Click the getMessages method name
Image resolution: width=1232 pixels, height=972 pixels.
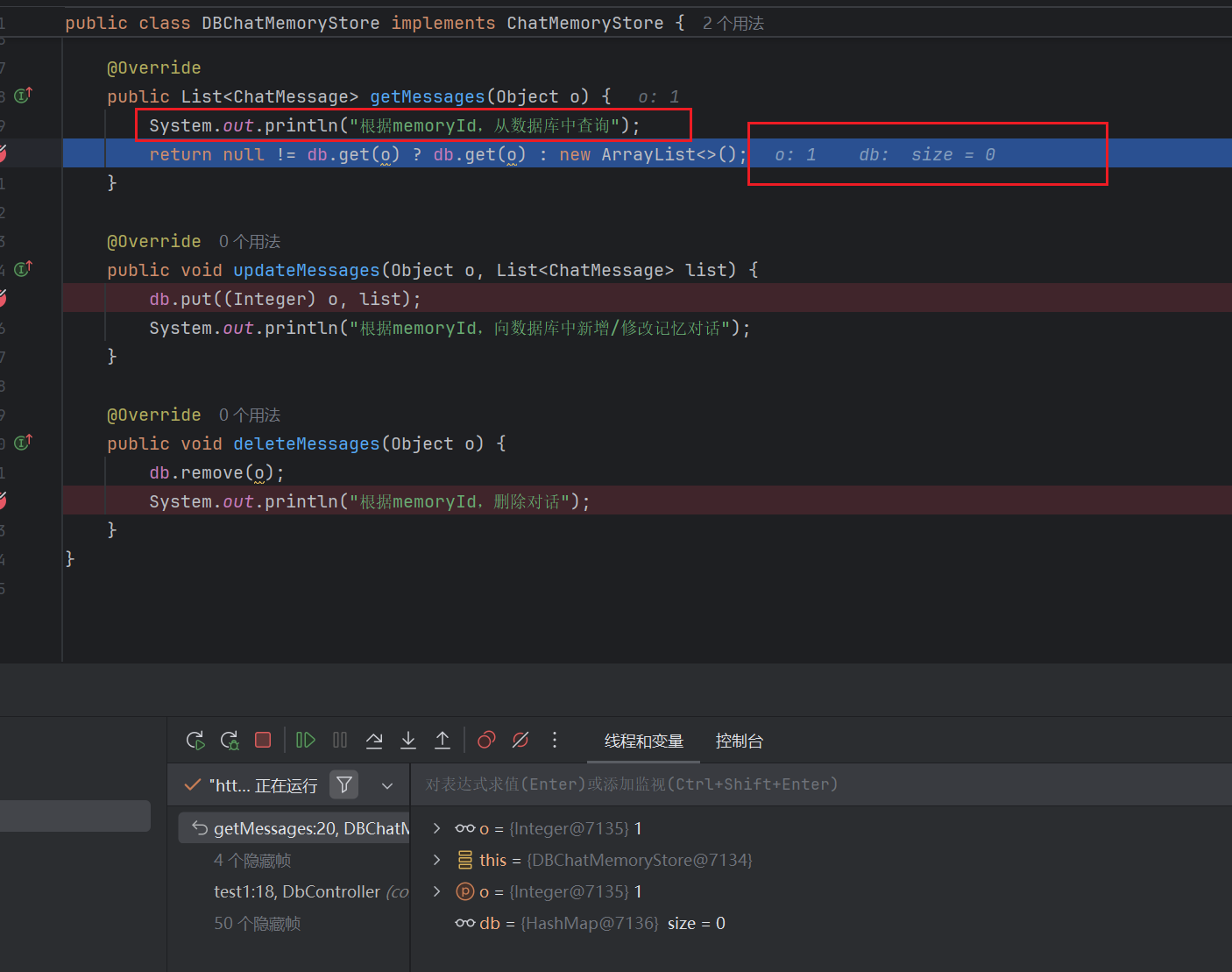pos(428,96)
